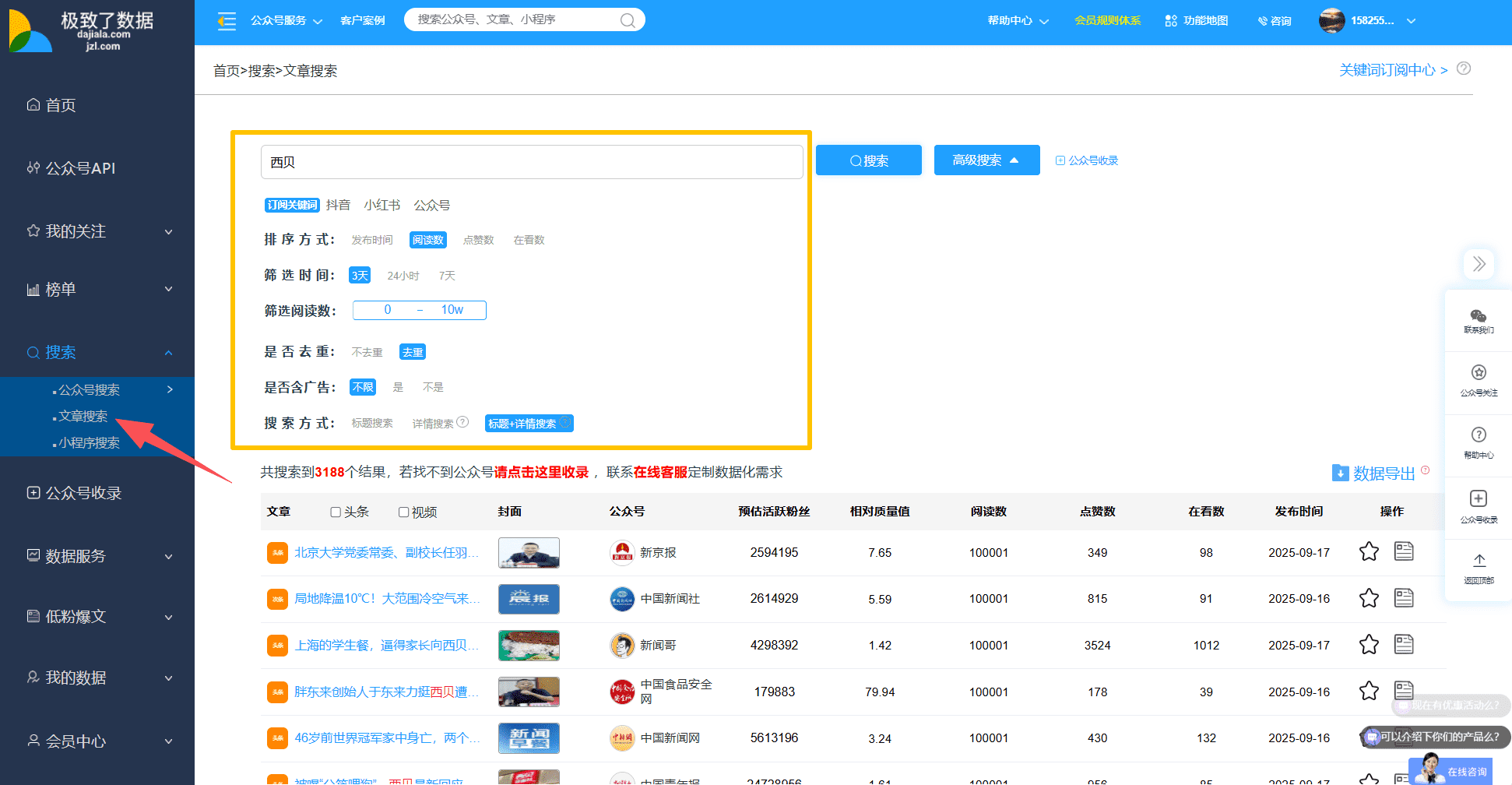Click the help question mark beside 关键词订阅中心
1512x785 pixels.
click(x=1464, y=69)
